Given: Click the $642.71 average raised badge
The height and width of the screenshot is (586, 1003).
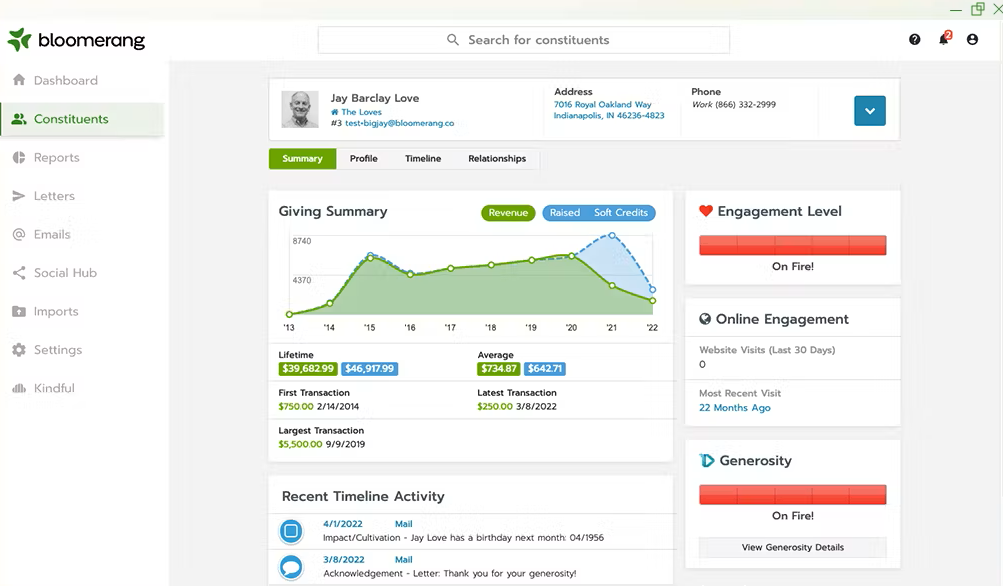Looking at the screenshot, I should click(544, 368).
